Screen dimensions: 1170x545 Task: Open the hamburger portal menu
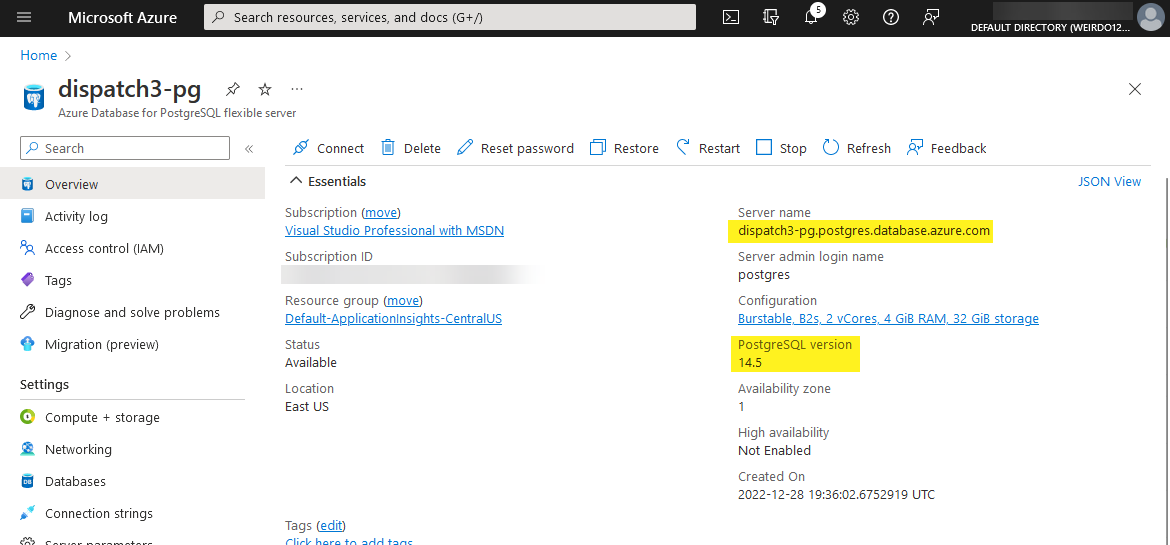tap(24, 17)
